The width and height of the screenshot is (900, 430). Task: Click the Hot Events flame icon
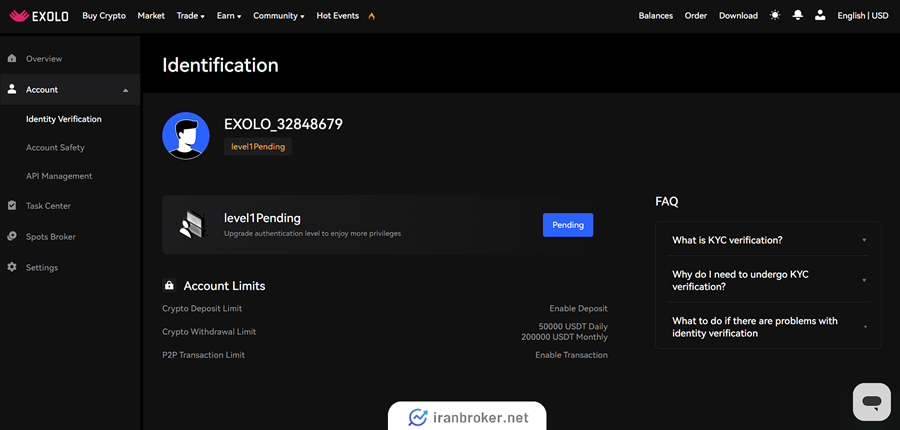(x=371, y=16)
